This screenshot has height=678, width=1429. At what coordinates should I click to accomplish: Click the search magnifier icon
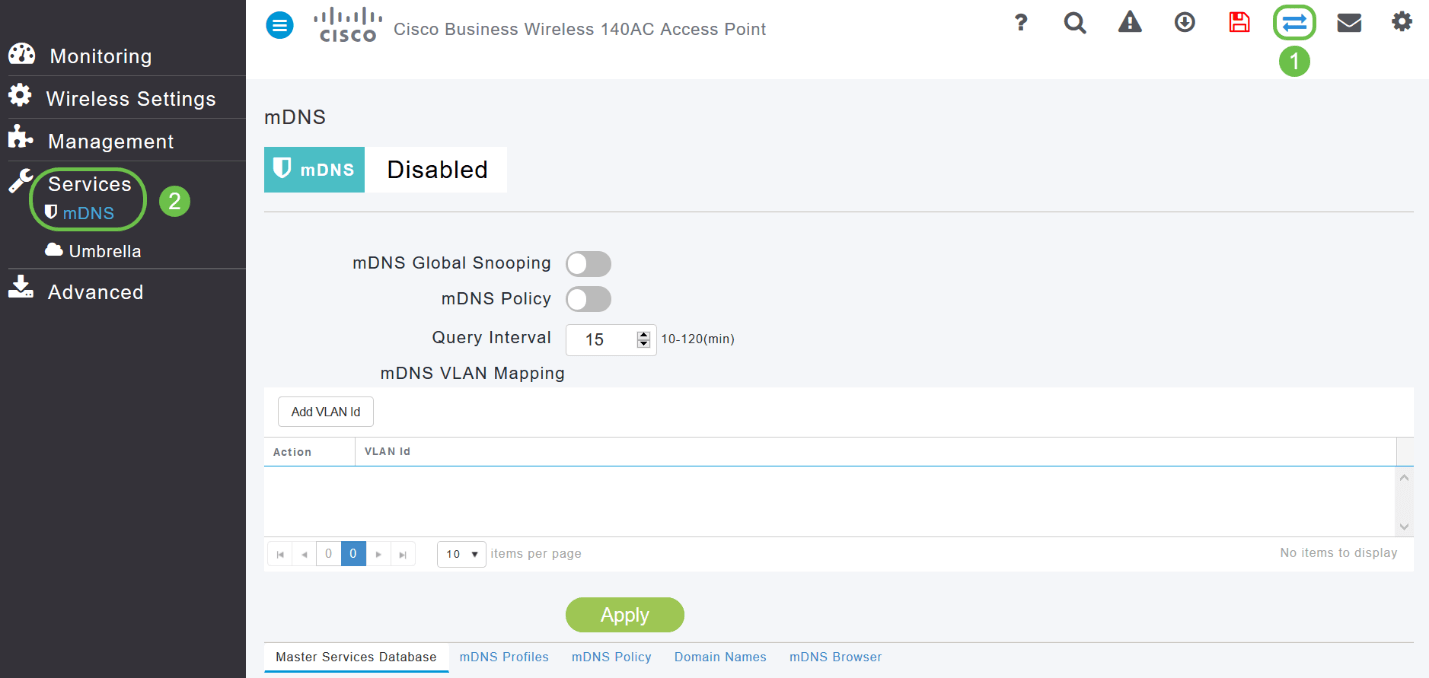click(1075, 23)
